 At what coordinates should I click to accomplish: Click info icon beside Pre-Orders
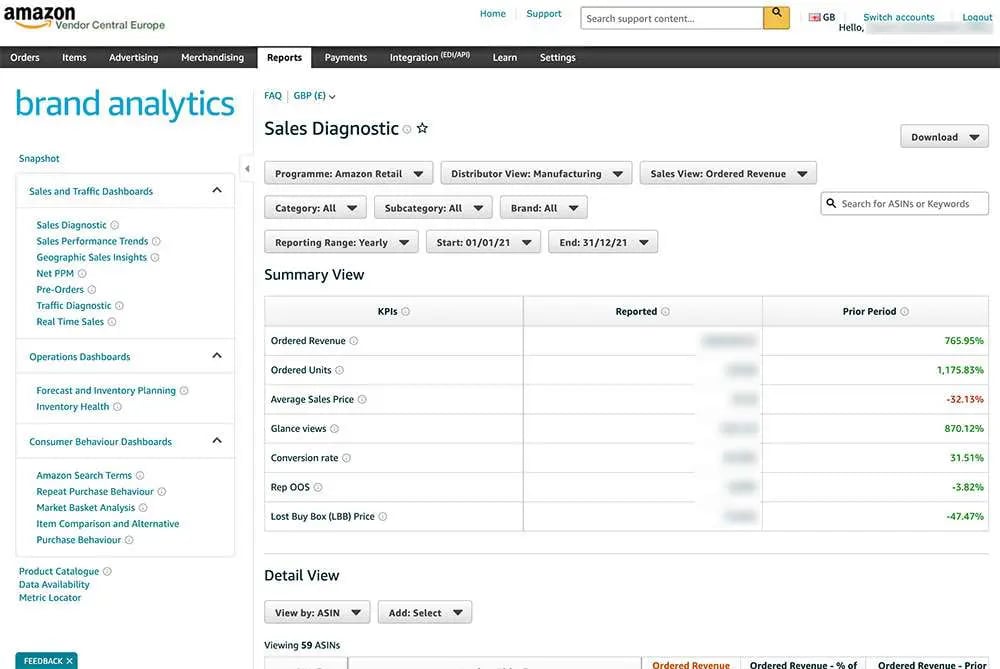click(x=92, y=290)
